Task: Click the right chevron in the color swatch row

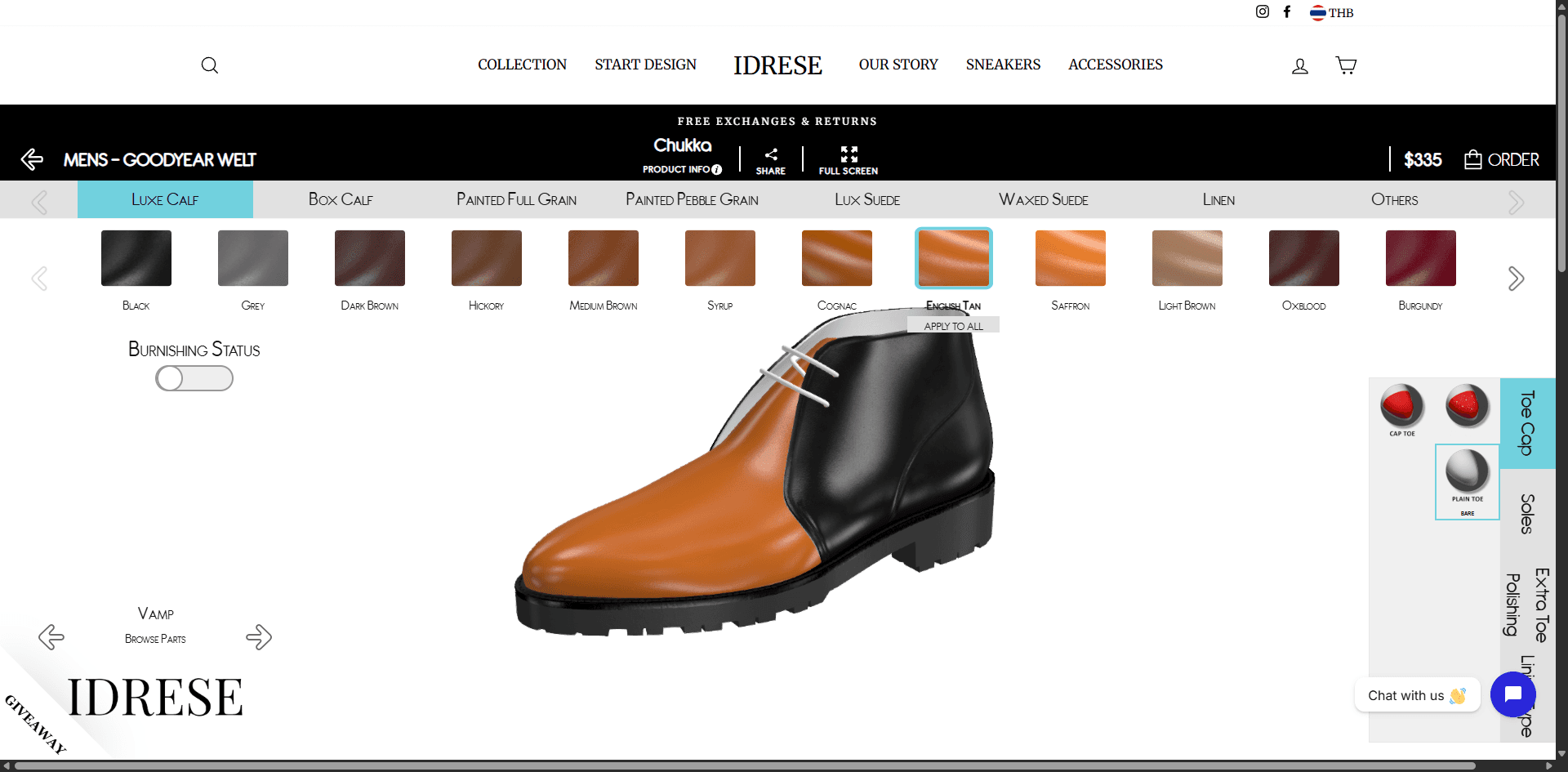Action: click(x=1516, y=278)
